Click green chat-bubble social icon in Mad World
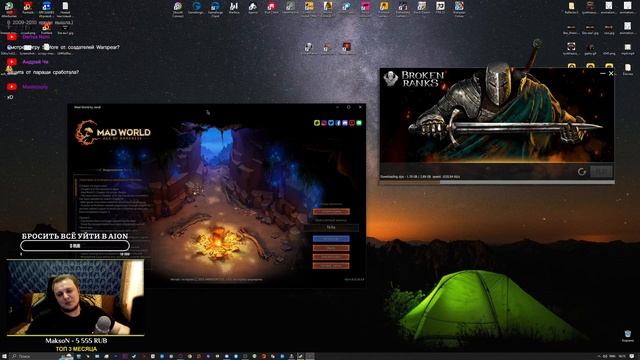 (359, 123)
